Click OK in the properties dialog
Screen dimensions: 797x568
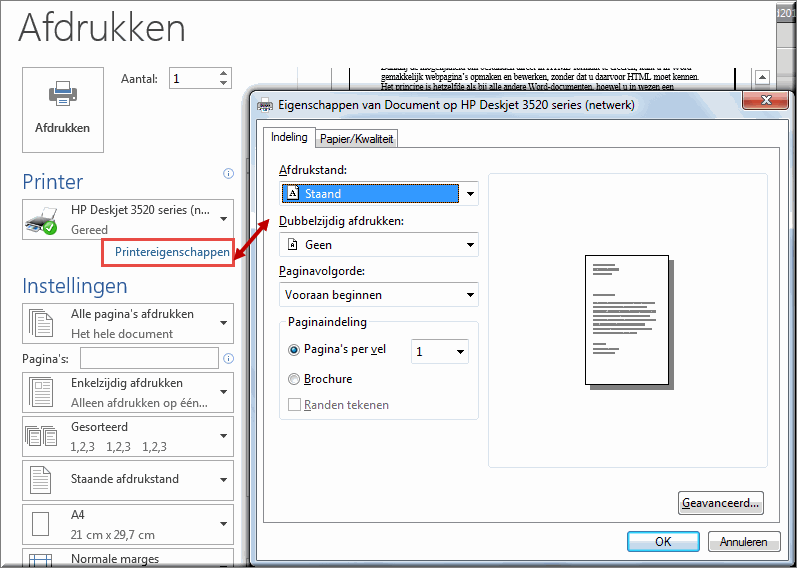pyautogui.click(x=663, y=542)
